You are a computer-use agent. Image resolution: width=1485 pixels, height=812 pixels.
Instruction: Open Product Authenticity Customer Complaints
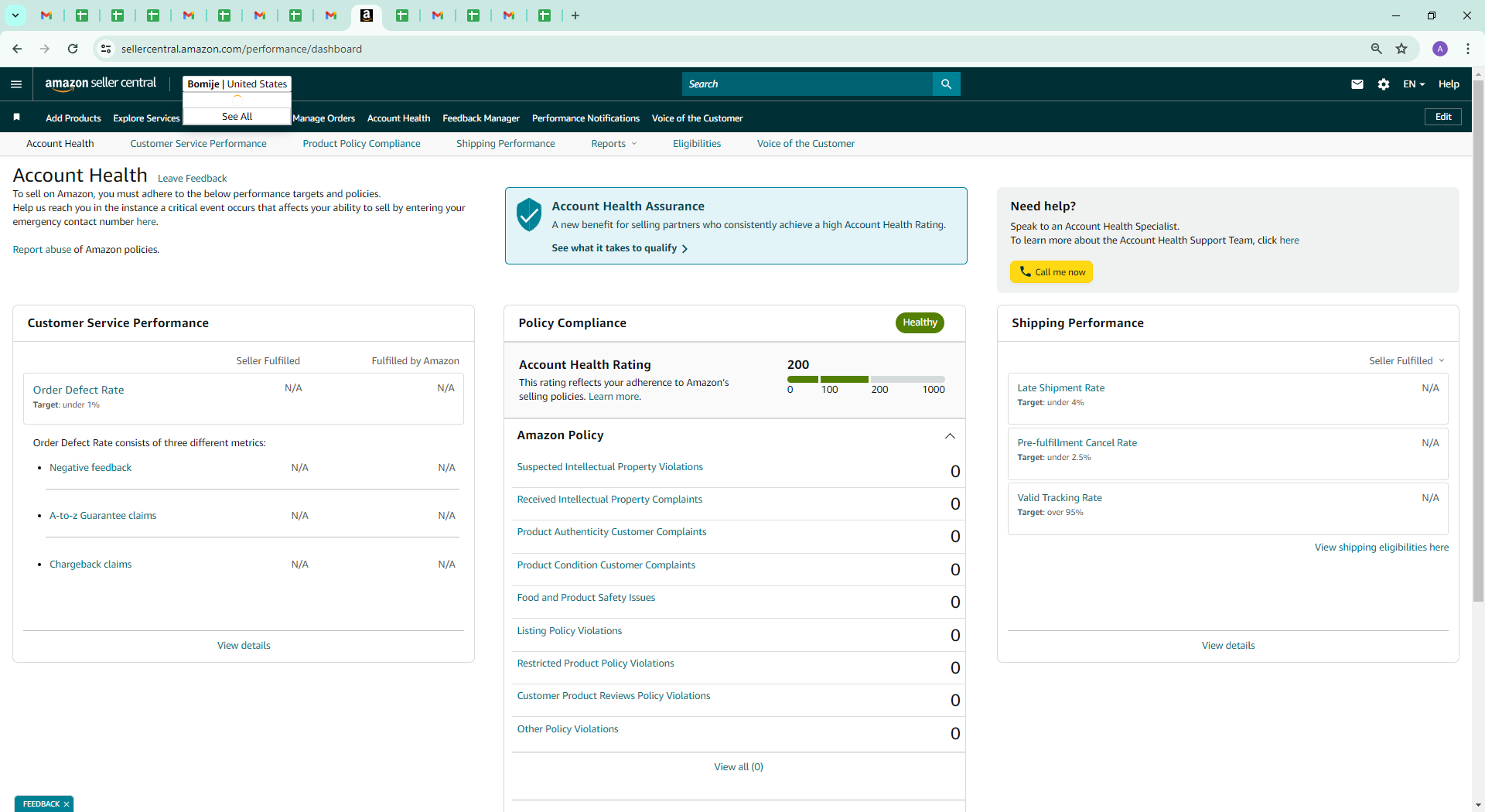(611, 532)
